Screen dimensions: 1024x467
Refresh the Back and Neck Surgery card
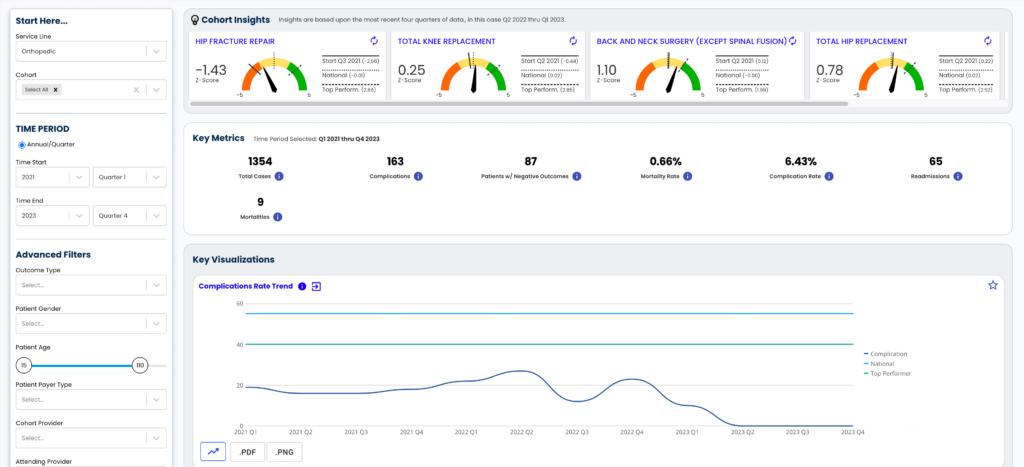(x=793, y=41)
